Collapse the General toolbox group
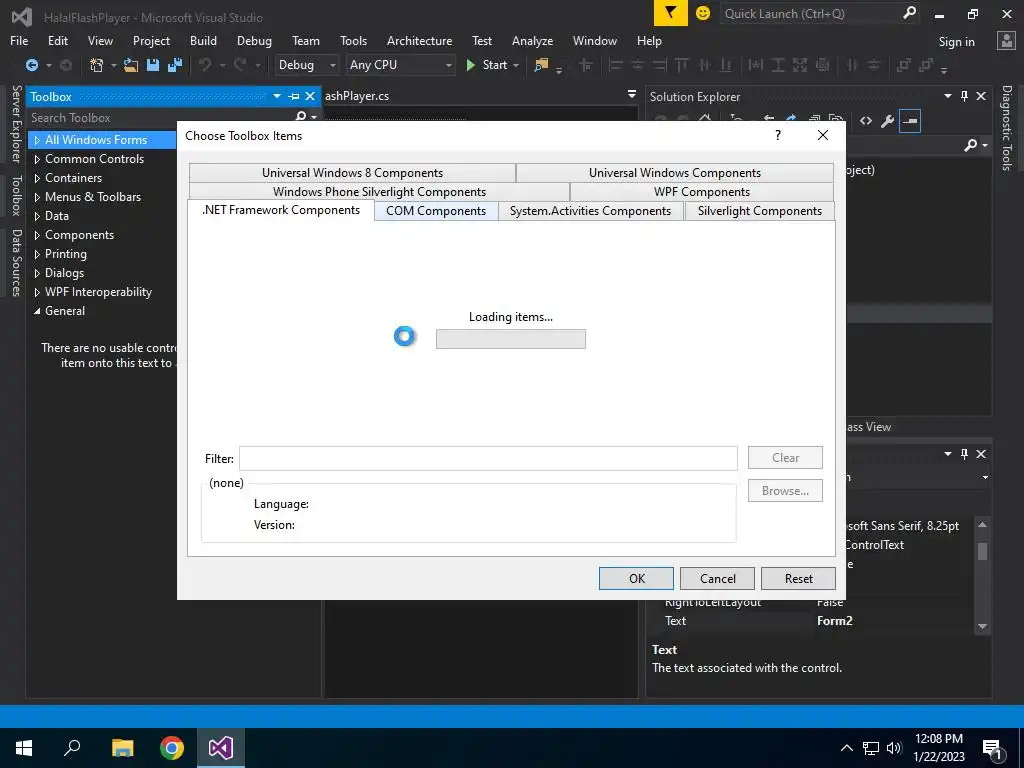 point(37,311)
